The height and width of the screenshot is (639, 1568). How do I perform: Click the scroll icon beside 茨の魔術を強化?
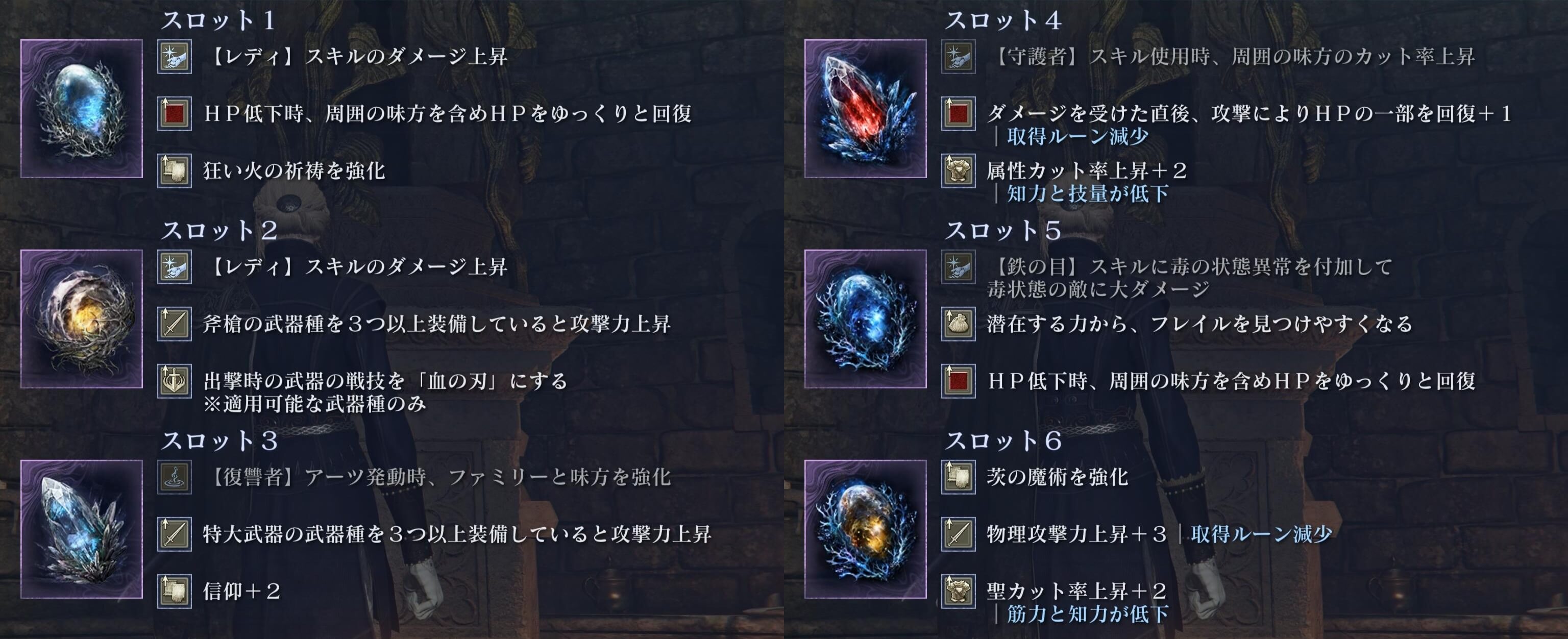pyautogui.click(x=959, y=477)
